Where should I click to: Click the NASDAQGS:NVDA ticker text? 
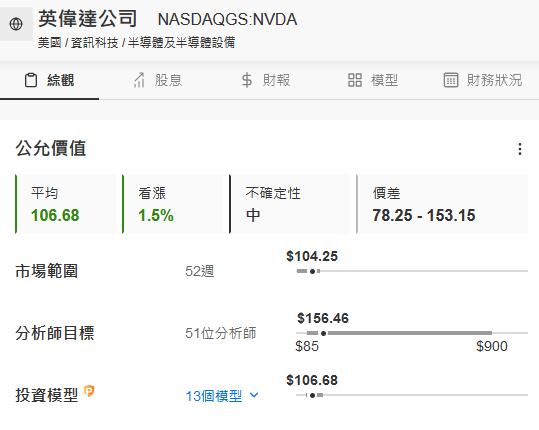(x=227, y=20)
